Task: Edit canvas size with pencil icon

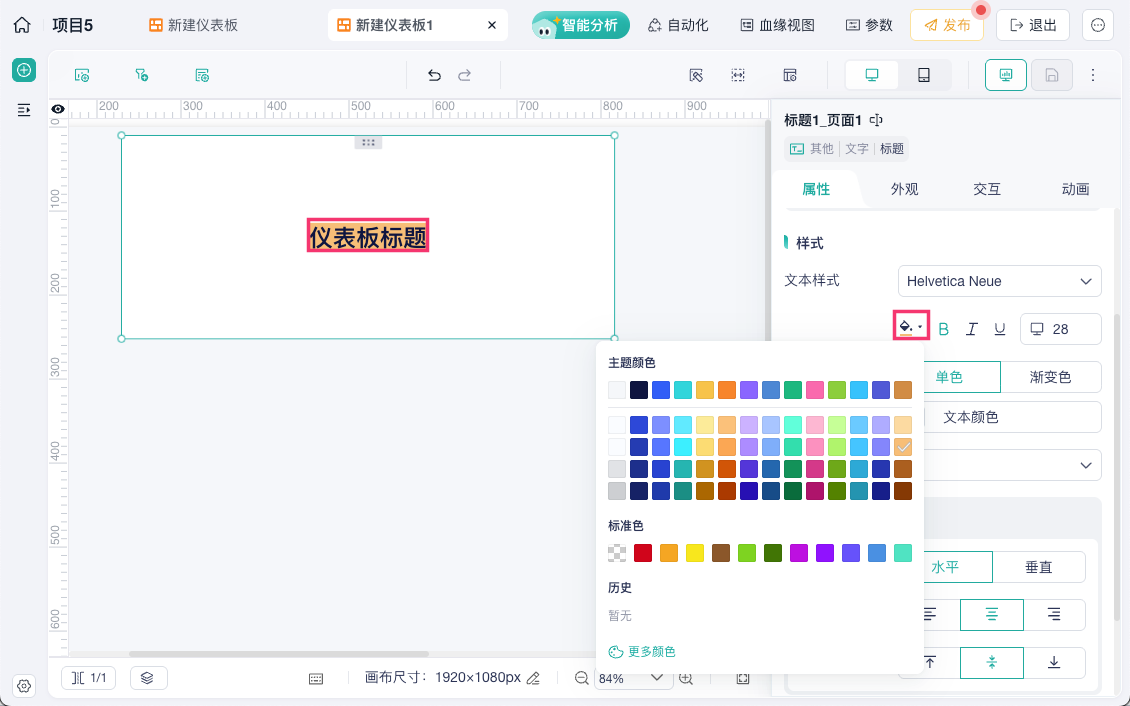Action: tap(533, 678)
